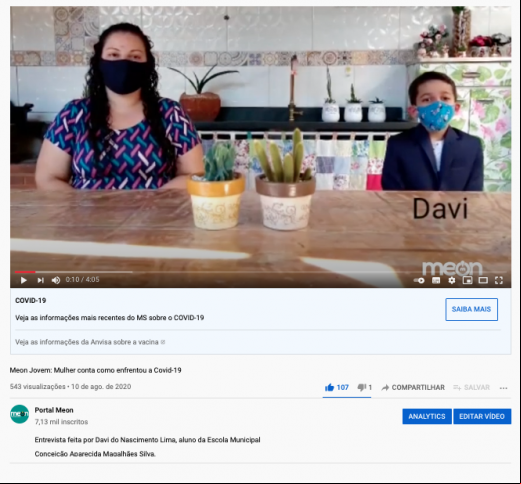The image size is (521, 484).
Task: Click the SAIBA MAIS button
Action: point(471,309)
